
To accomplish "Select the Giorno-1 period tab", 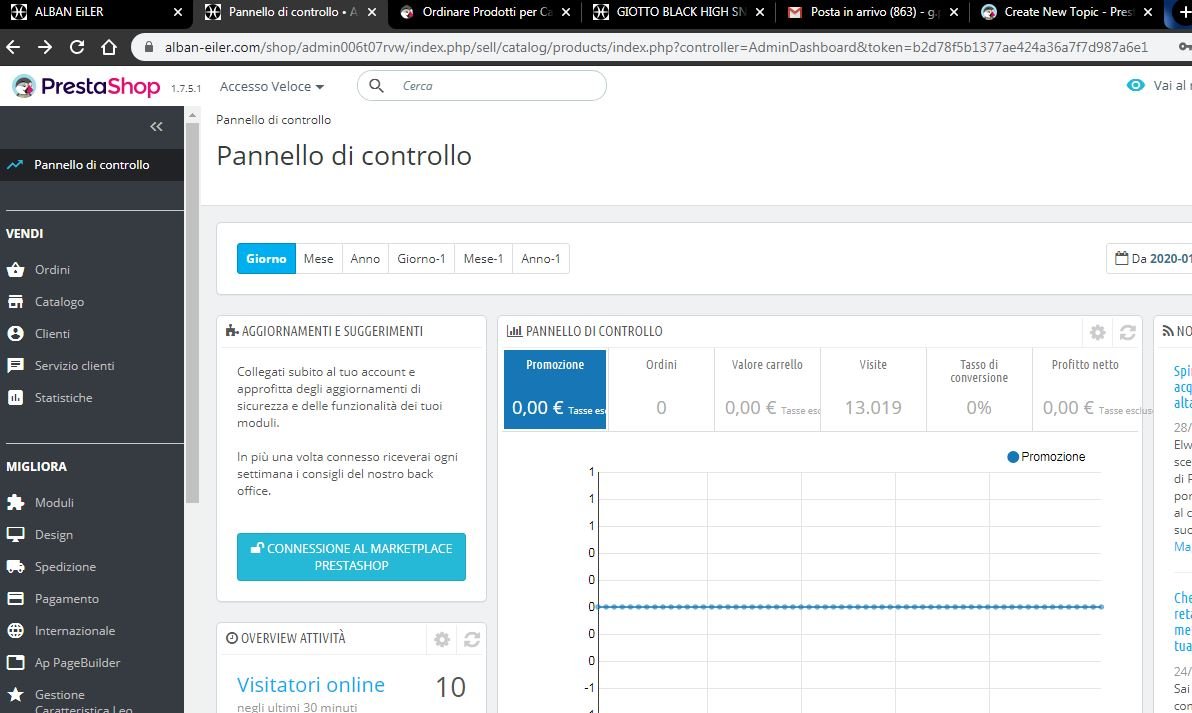I will (x=421, y=258).
